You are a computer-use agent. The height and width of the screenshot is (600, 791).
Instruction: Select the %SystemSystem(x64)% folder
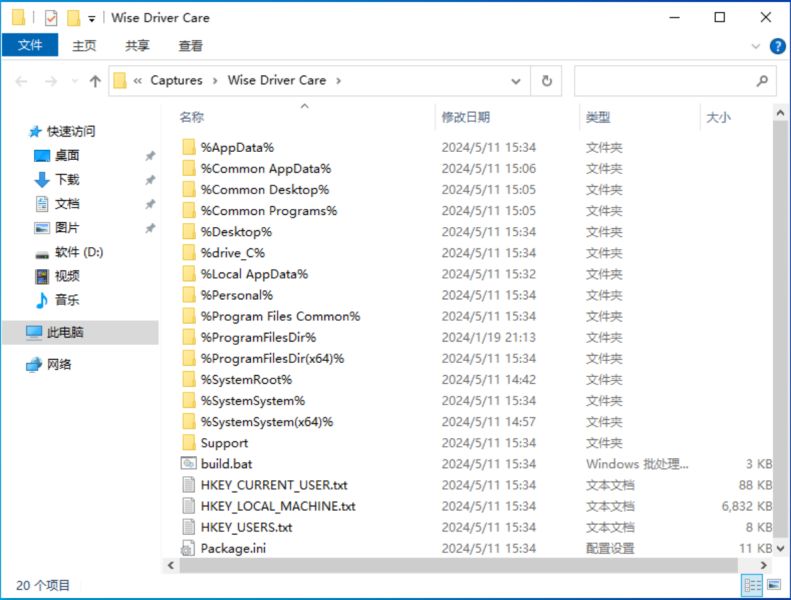pyautogui.click(x=267, y=422)
